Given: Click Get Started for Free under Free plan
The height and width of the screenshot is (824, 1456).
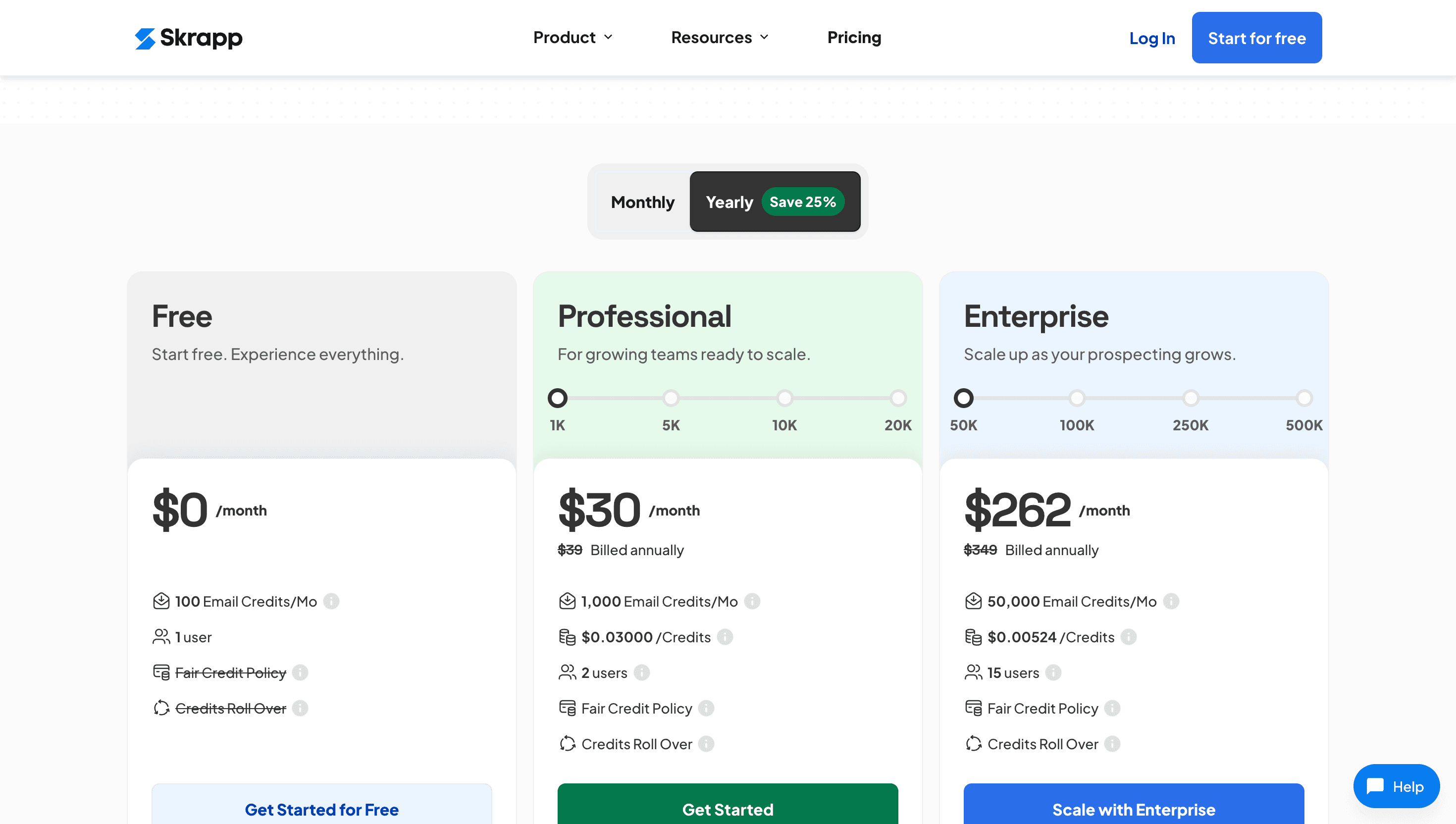Looking at the screenshot, I should click(x=321, y=809).
